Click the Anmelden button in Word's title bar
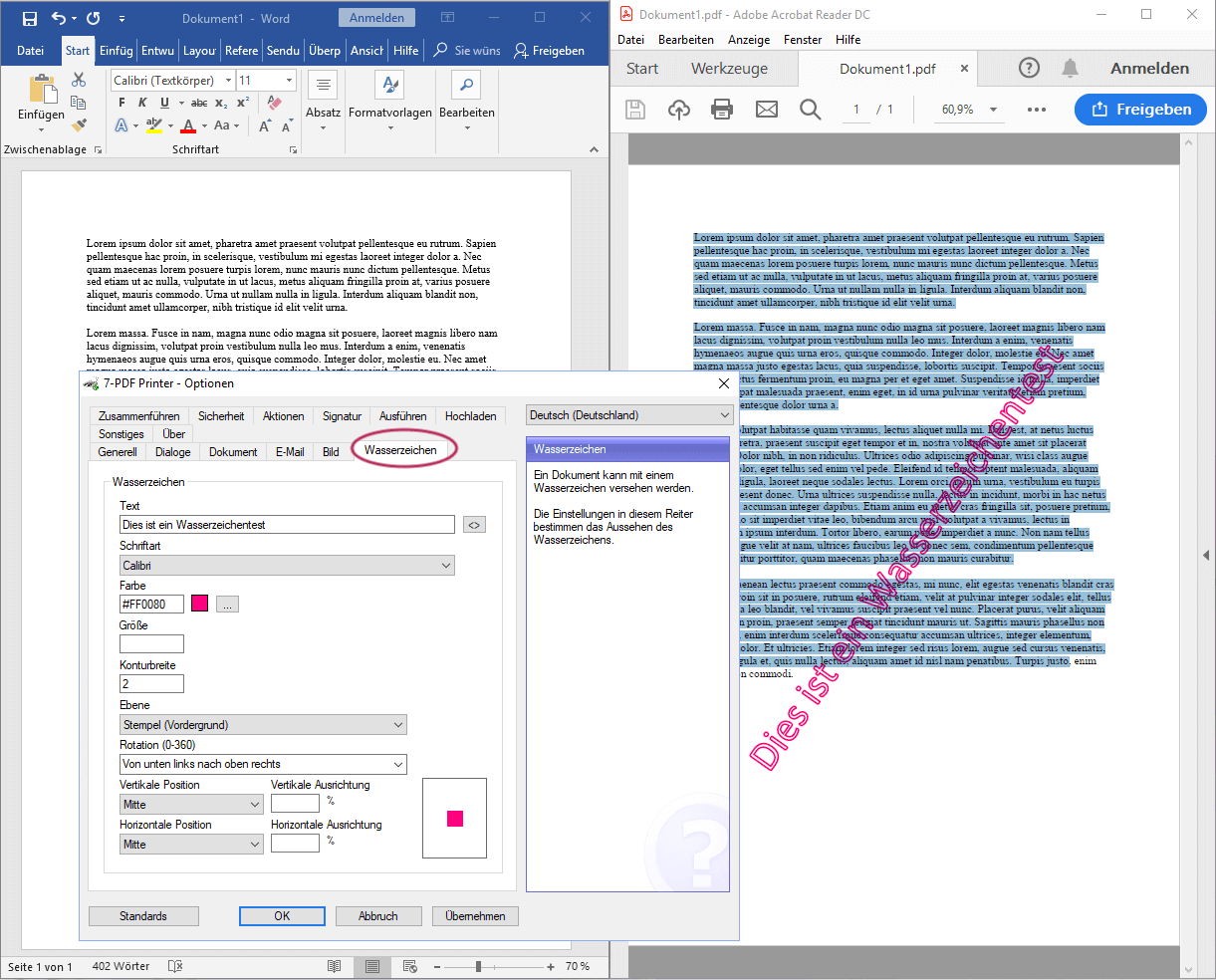 point(376,18)
